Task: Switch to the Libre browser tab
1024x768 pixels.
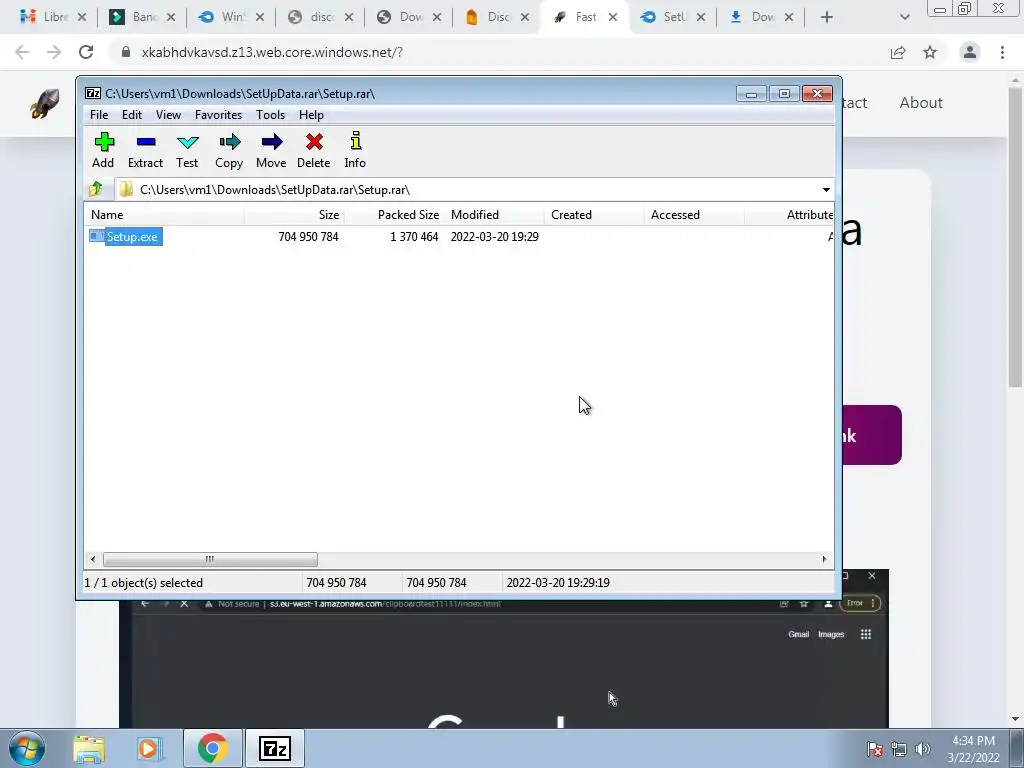Action: 52,17
